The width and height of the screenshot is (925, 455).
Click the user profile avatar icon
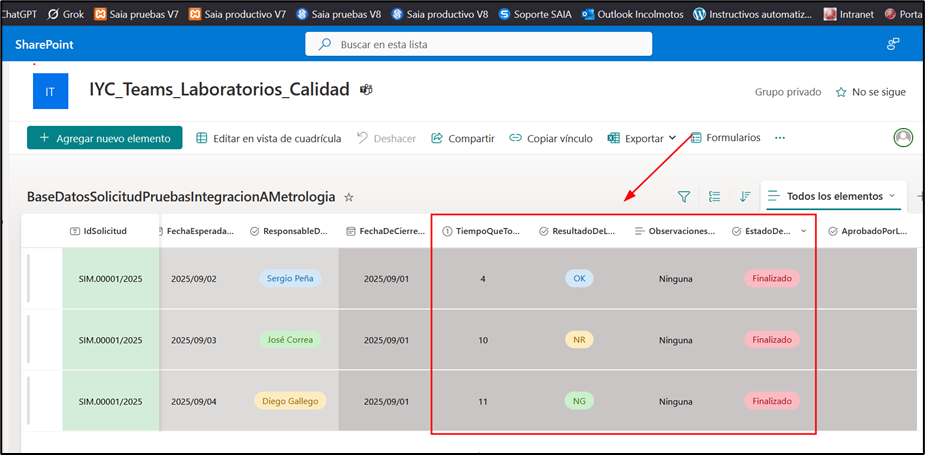pyautogui.click(x=903, y=138)
